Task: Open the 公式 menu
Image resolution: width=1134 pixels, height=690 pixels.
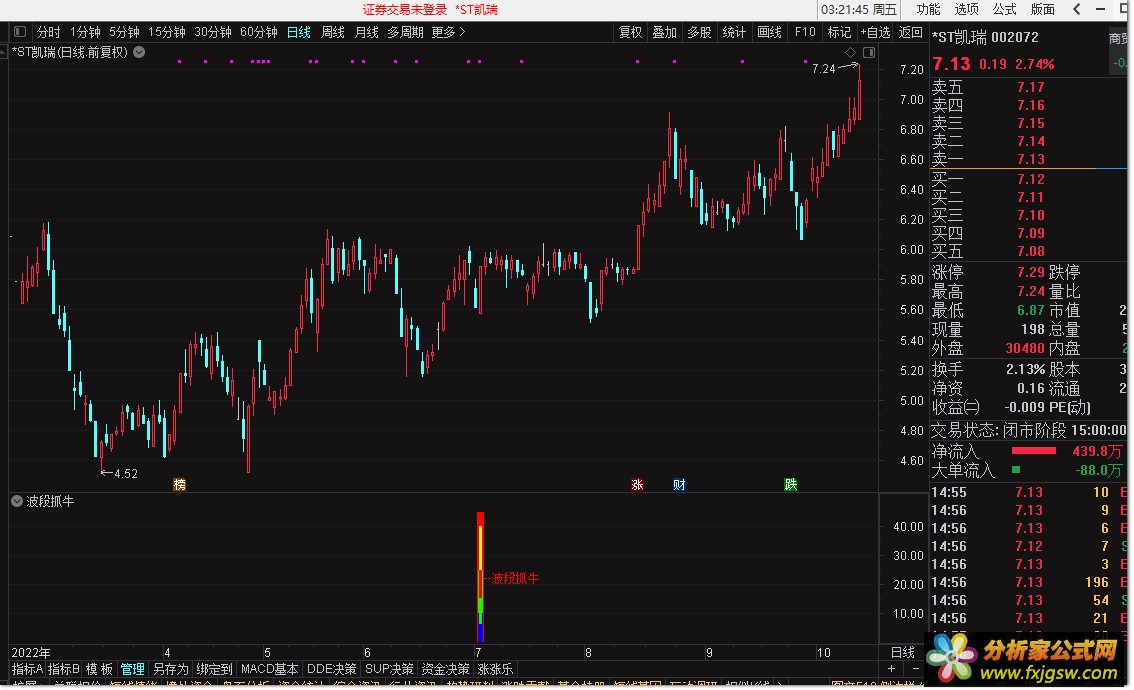Action: 1005,9
